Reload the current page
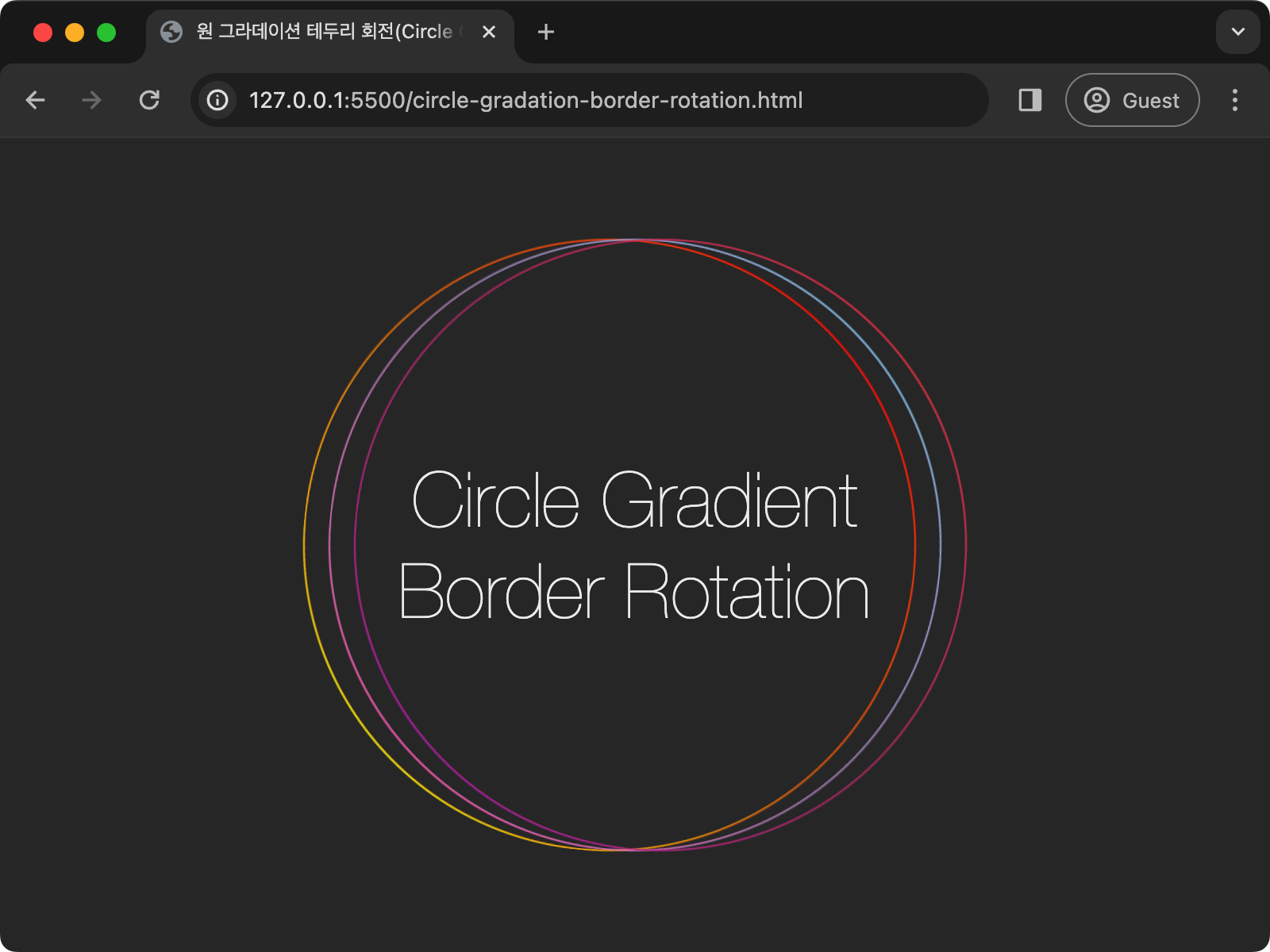This screenshot has height=952, width=1270. (x=149, y=100)
